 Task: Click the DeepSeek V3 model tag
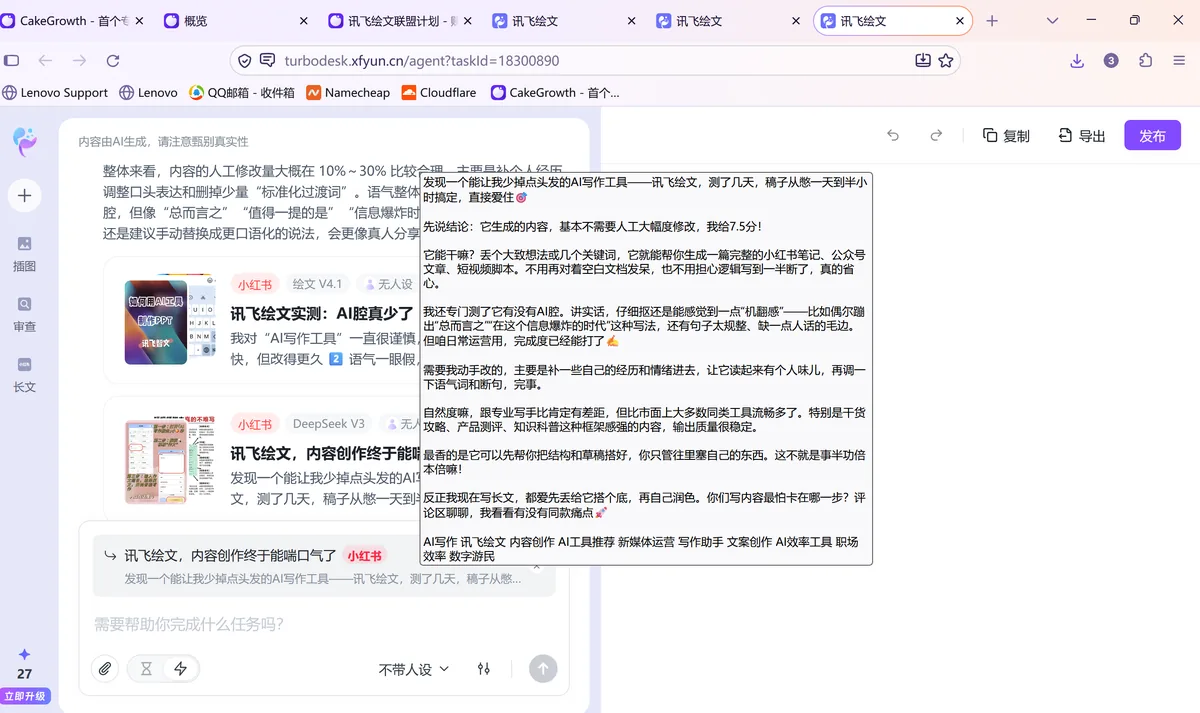pyautogui.click(x=329, y=424)
